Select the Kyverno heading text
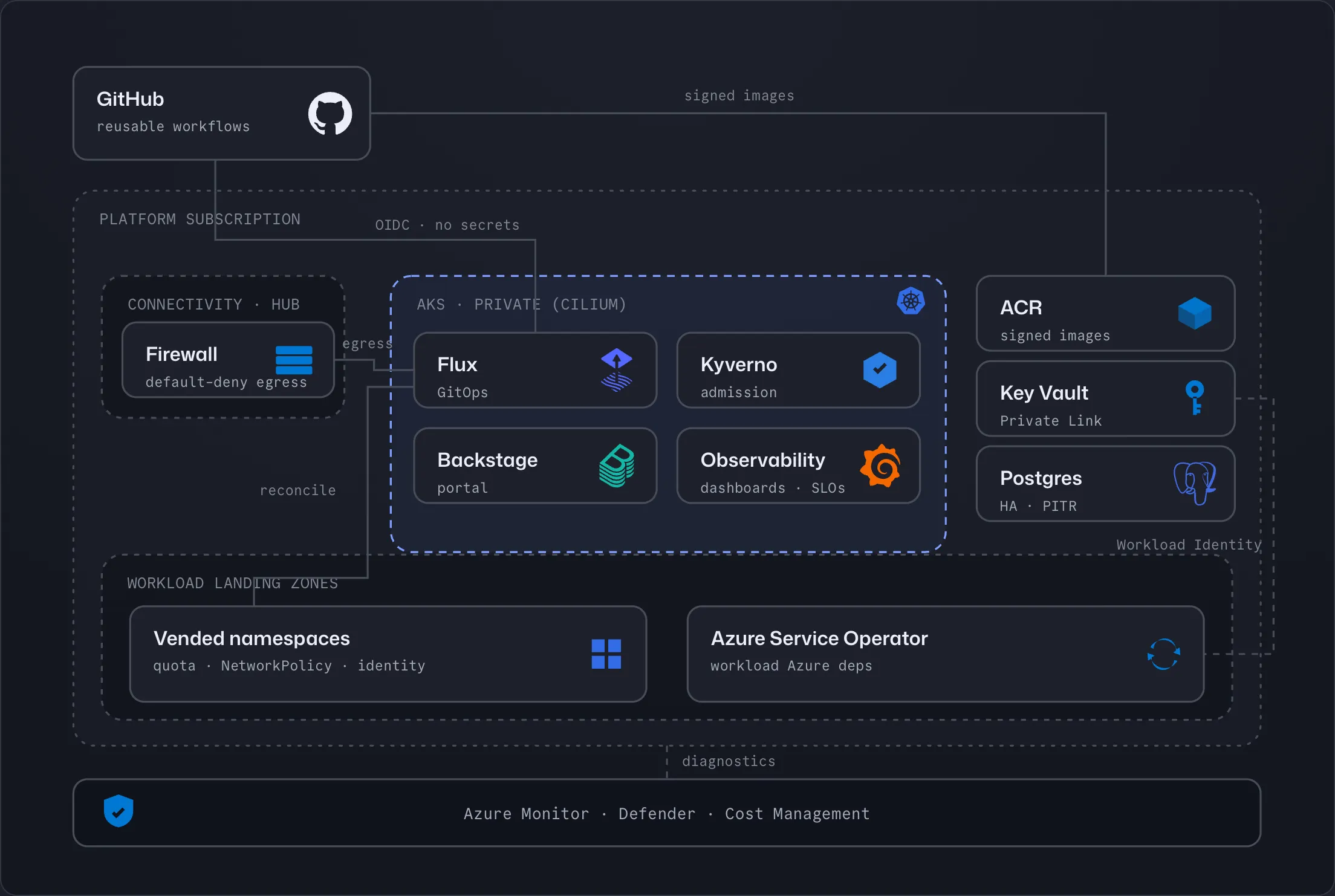The width and height of the screenshot is (1335, 896). click(739, 365)
